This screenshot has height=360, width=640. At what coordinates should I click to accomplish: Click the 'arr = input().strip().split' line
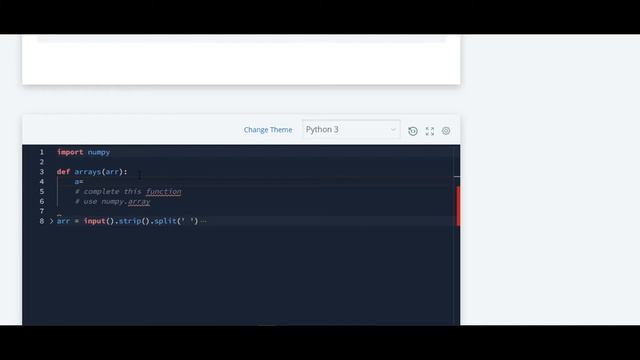point(127,221)
